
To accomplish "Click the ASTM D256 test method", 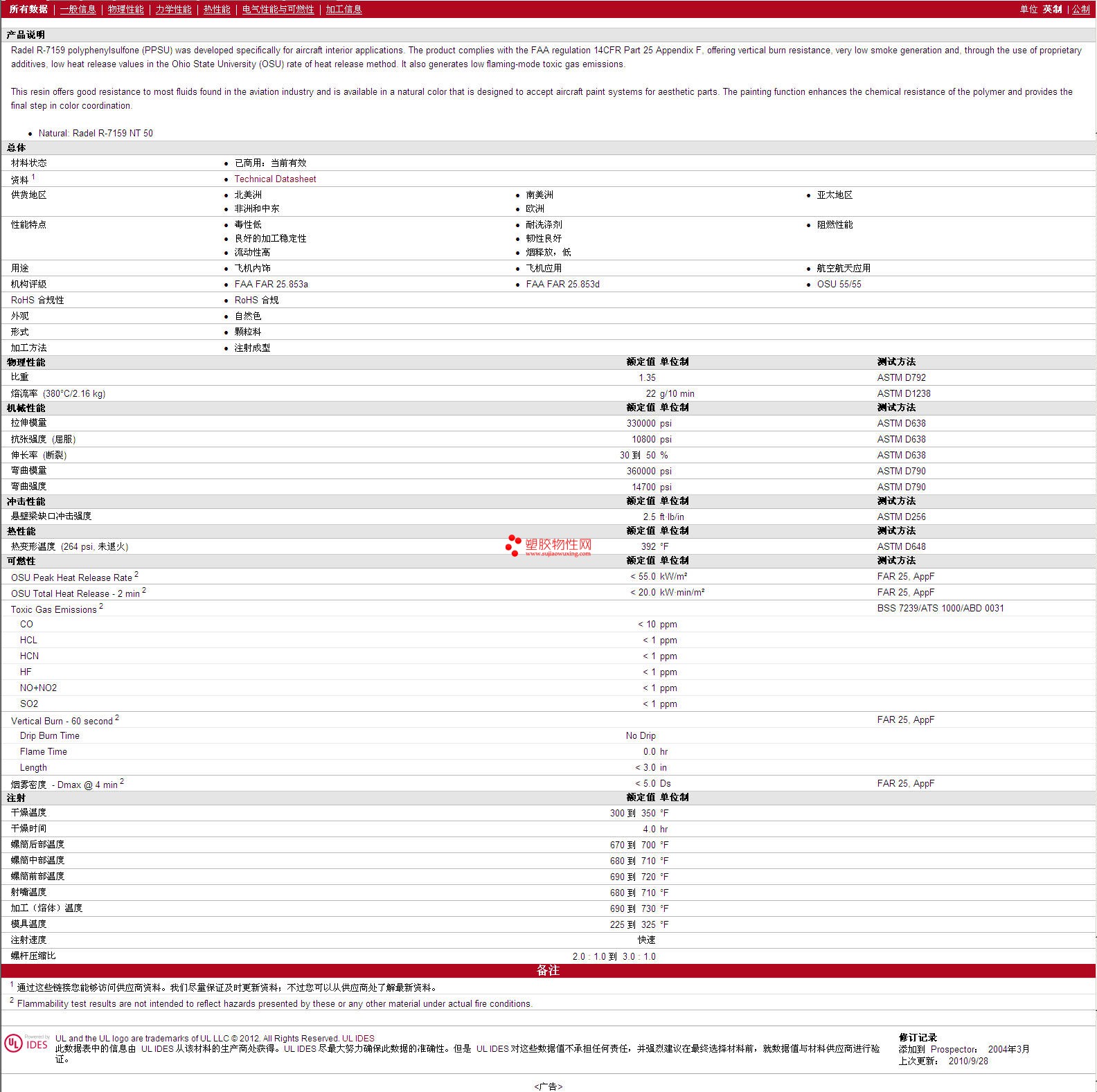I will [901, 517].
